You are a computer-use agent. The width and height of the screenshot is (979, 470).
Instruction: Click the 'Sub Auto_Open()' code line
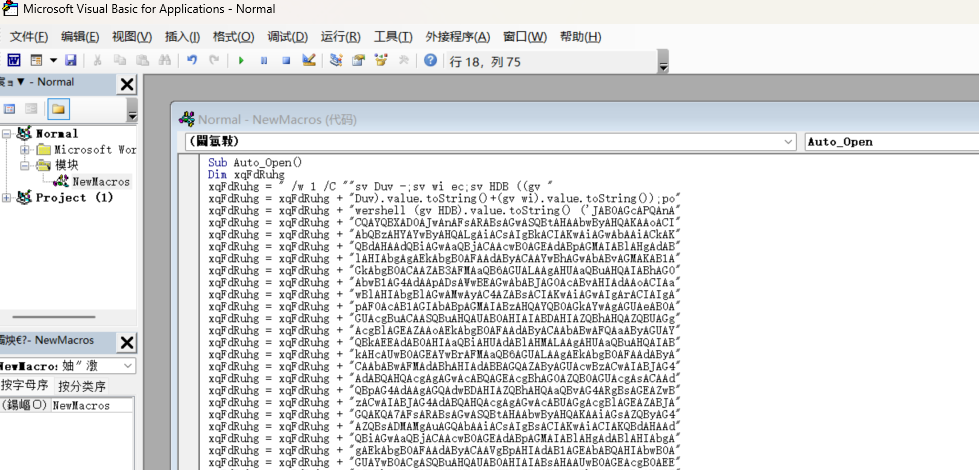click(x=255, y=163)
